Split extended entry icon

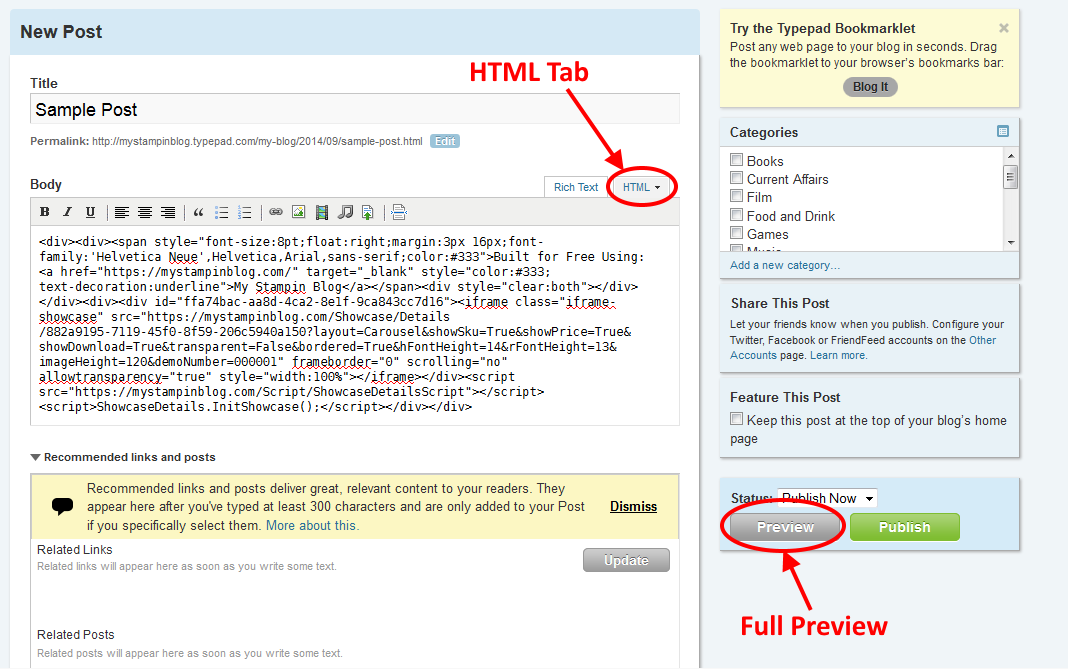click(x=399, y=213)
